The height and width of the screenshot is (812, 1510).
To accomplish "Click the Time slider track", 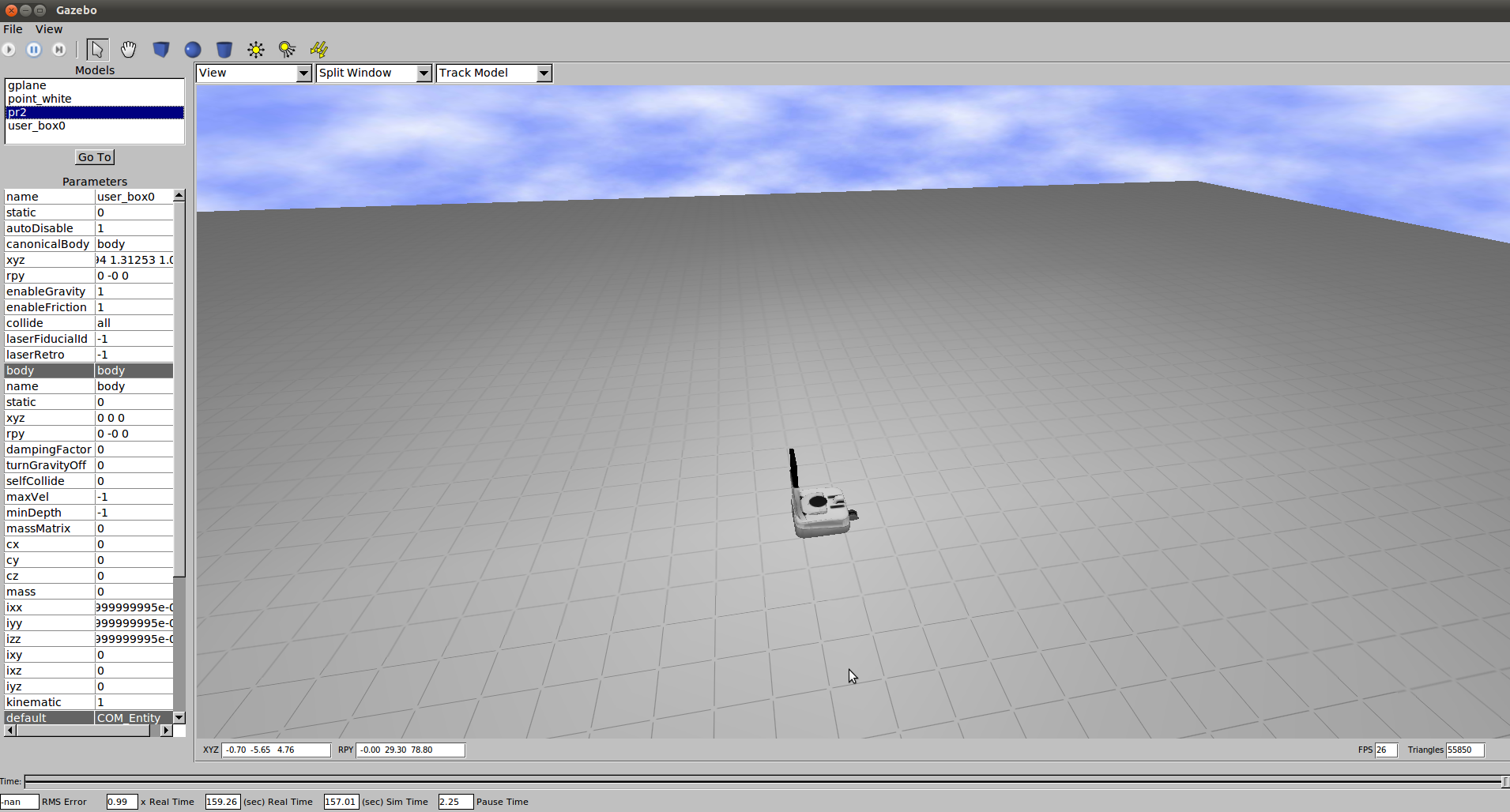I will click(766, 781).
